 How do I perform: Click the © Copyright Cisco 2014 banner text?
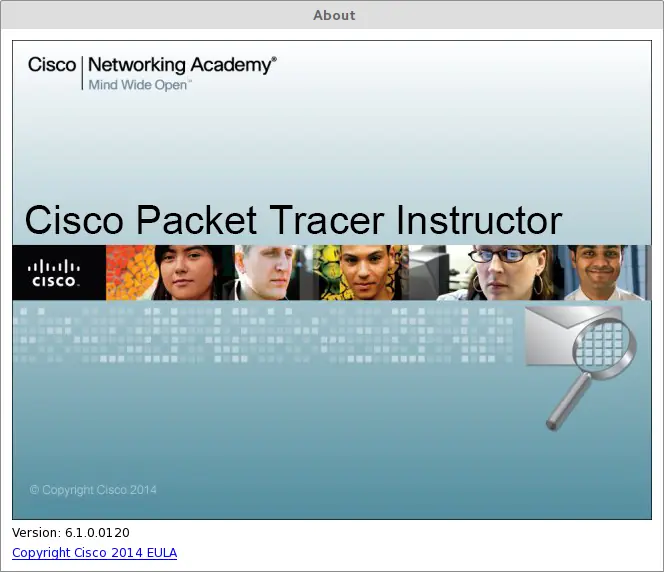click(x=93, y=490)
